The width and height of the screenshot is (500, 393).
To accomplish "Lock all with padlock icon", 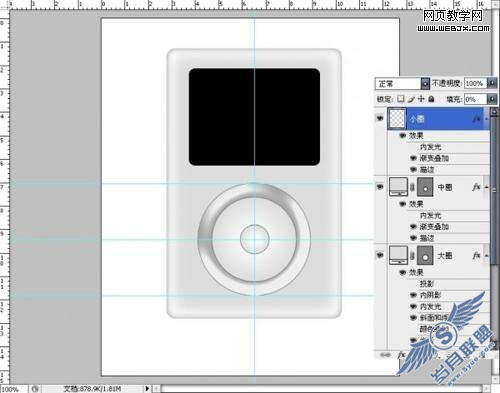I will [431, 99].
